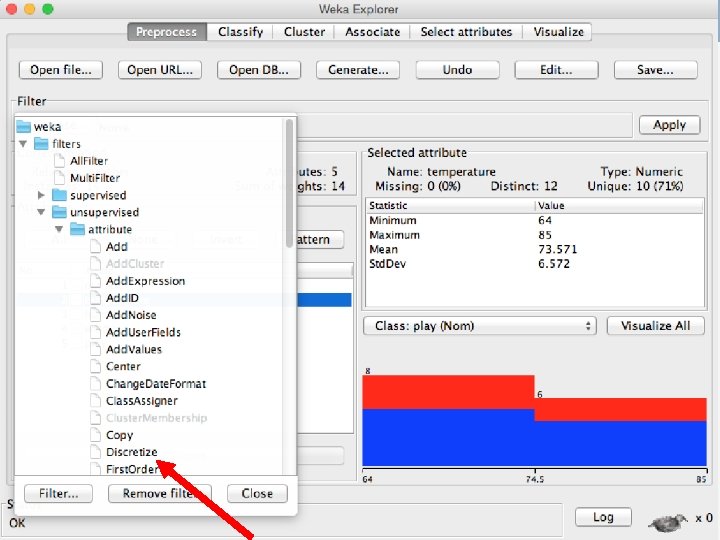Click the AddNoise file icon
Image resolution: width=720 pixels, height=540 pixels.
(95, 315)
